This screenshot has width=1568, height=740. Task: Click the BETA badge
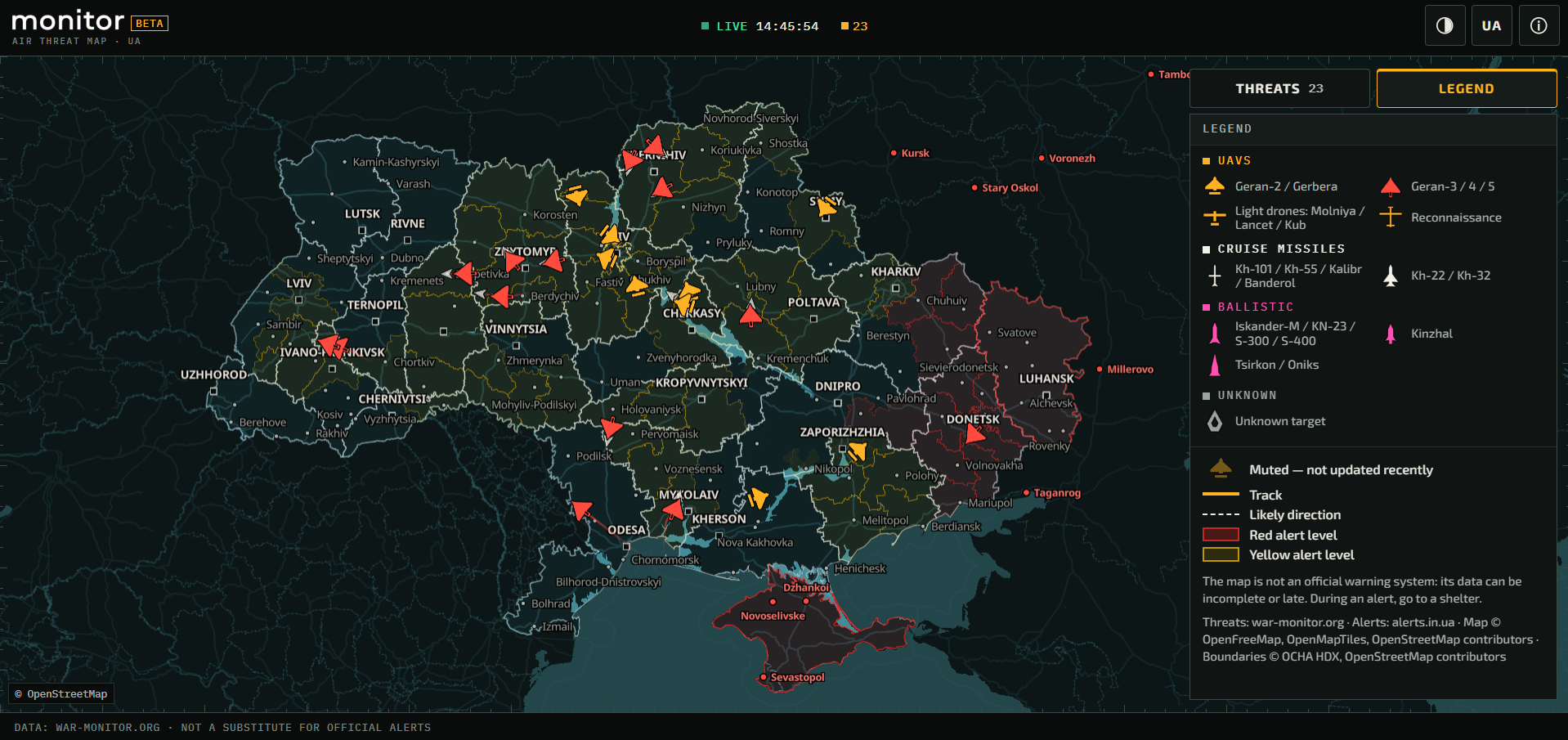150,24
